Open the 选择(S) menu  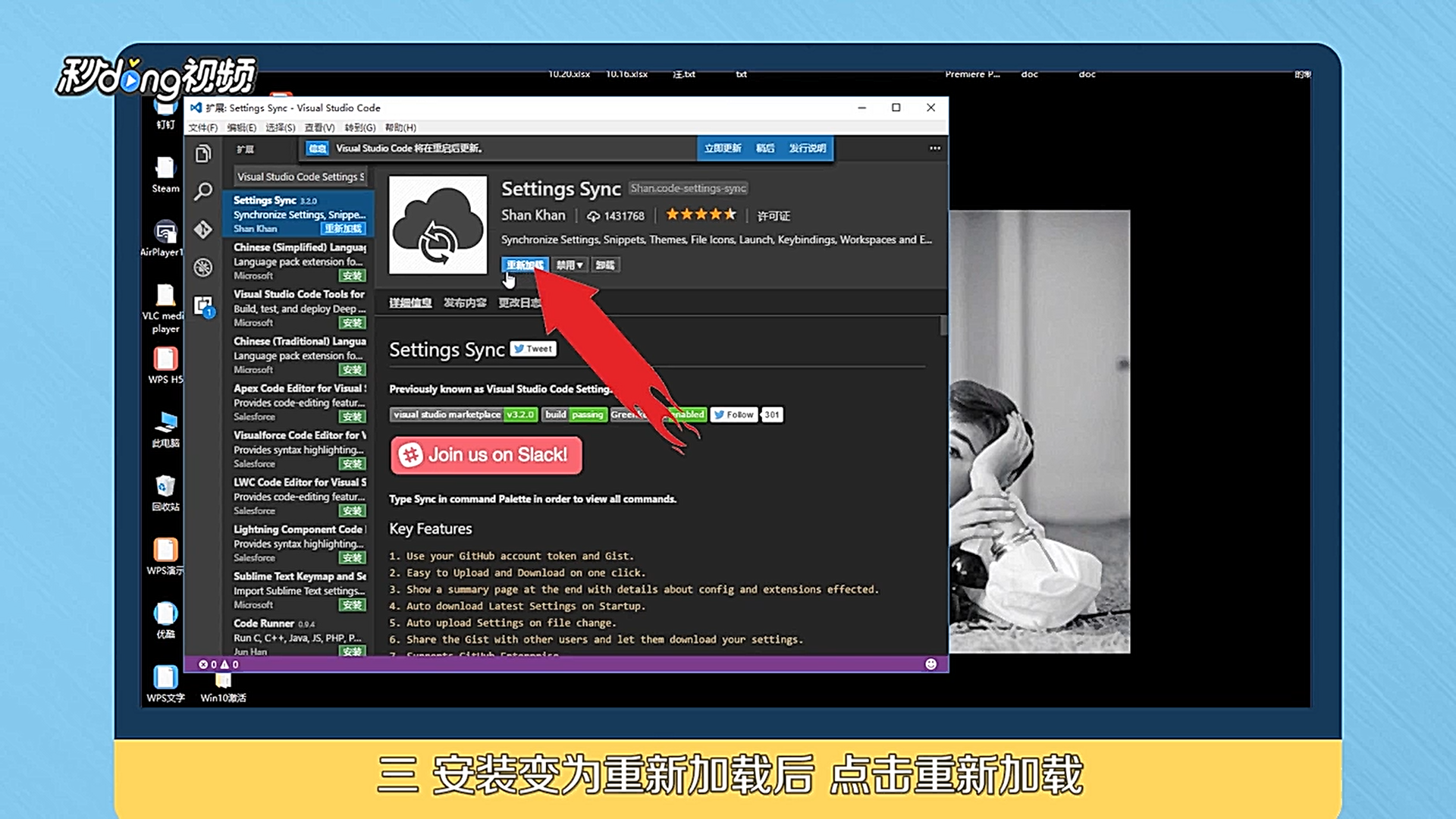tap(280, 127)
